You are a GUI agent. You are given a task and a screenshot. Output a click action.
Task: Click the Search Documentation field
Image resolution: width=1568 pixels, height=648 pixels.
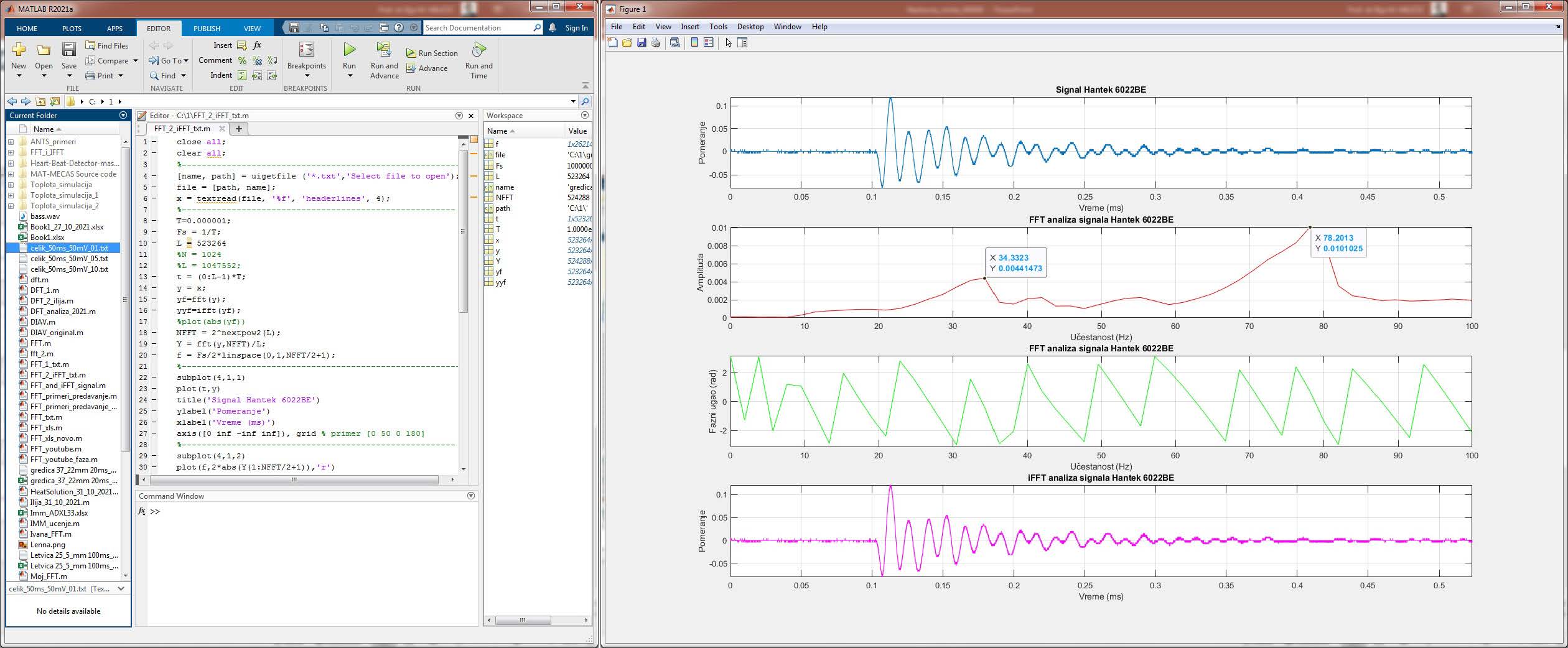click(x=477, y=27)
